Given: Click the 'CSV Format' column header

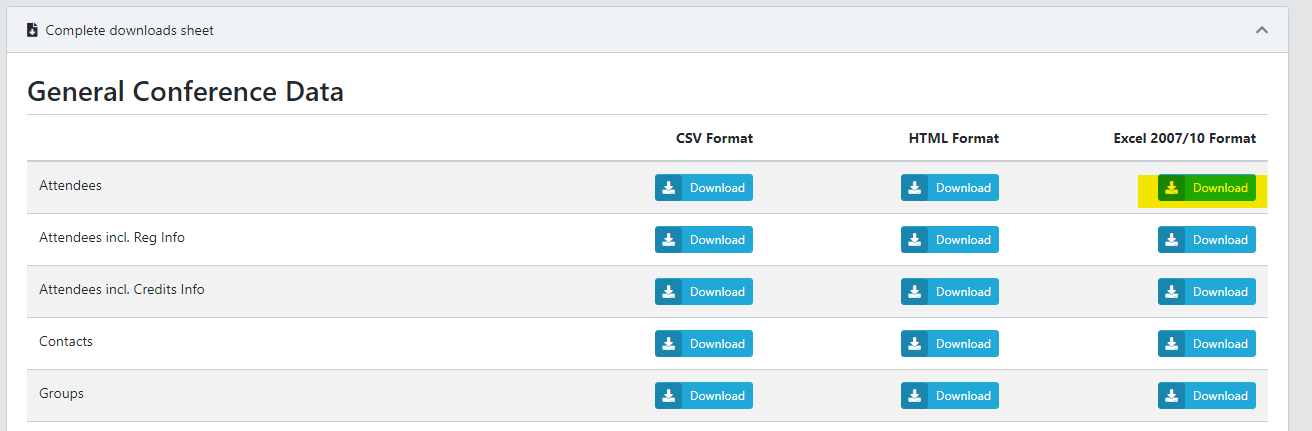Looking at the screenshot, I should [714, 138].
